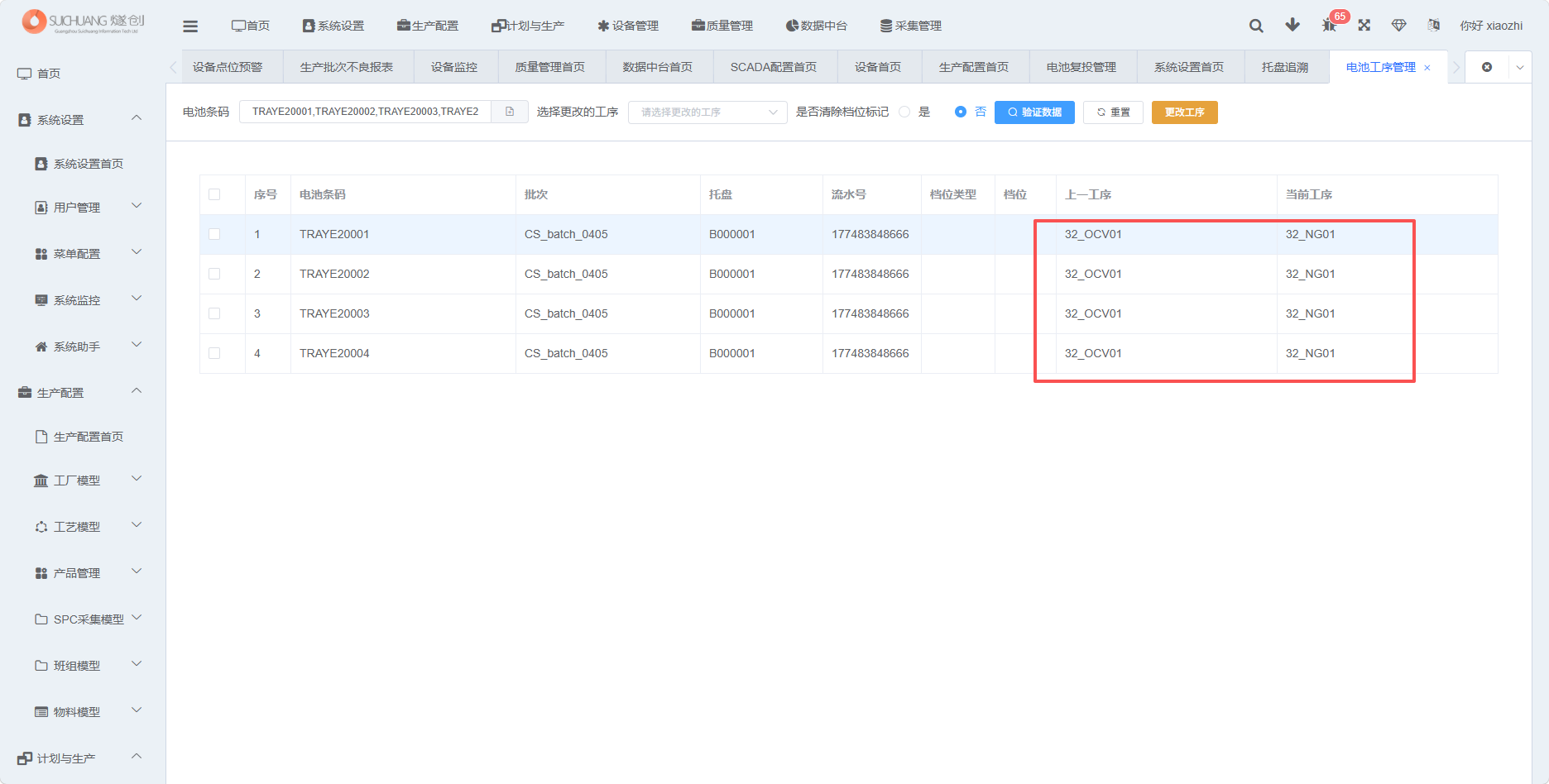Switch to 设备监控 tab
The width and height of the screenshot is (1549, 784).
click(x=454, y=67)
